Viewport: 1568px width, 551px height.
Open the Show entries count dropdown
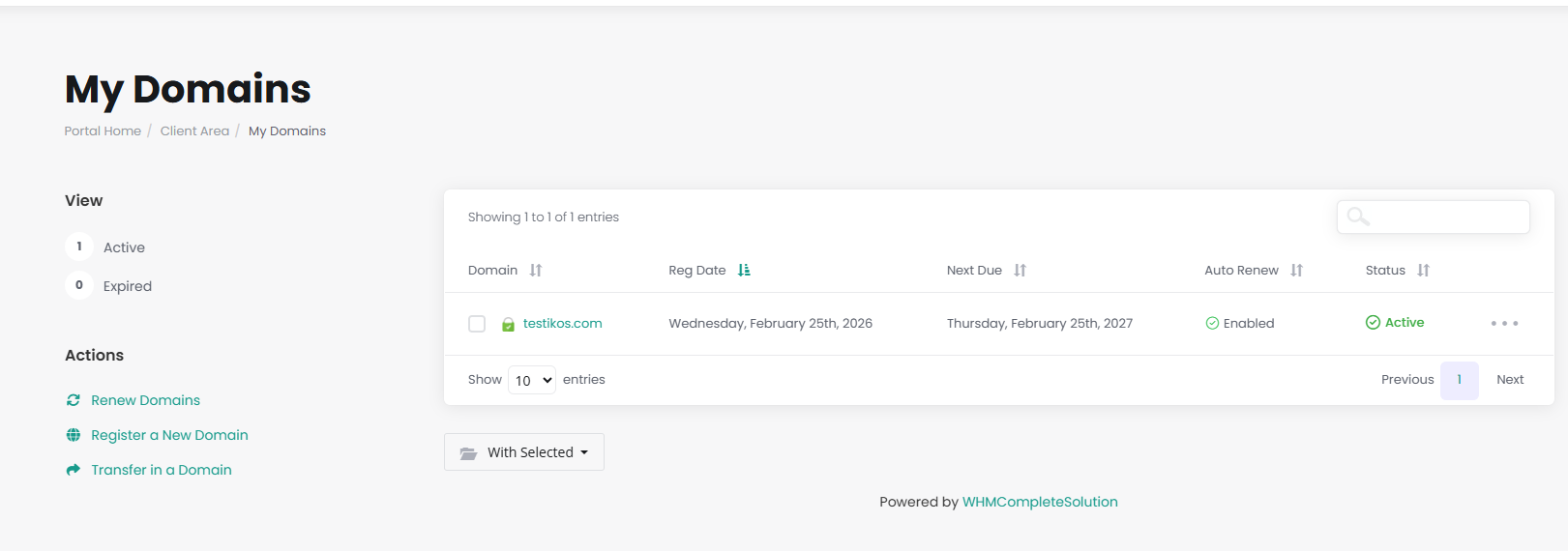point(533,380)
